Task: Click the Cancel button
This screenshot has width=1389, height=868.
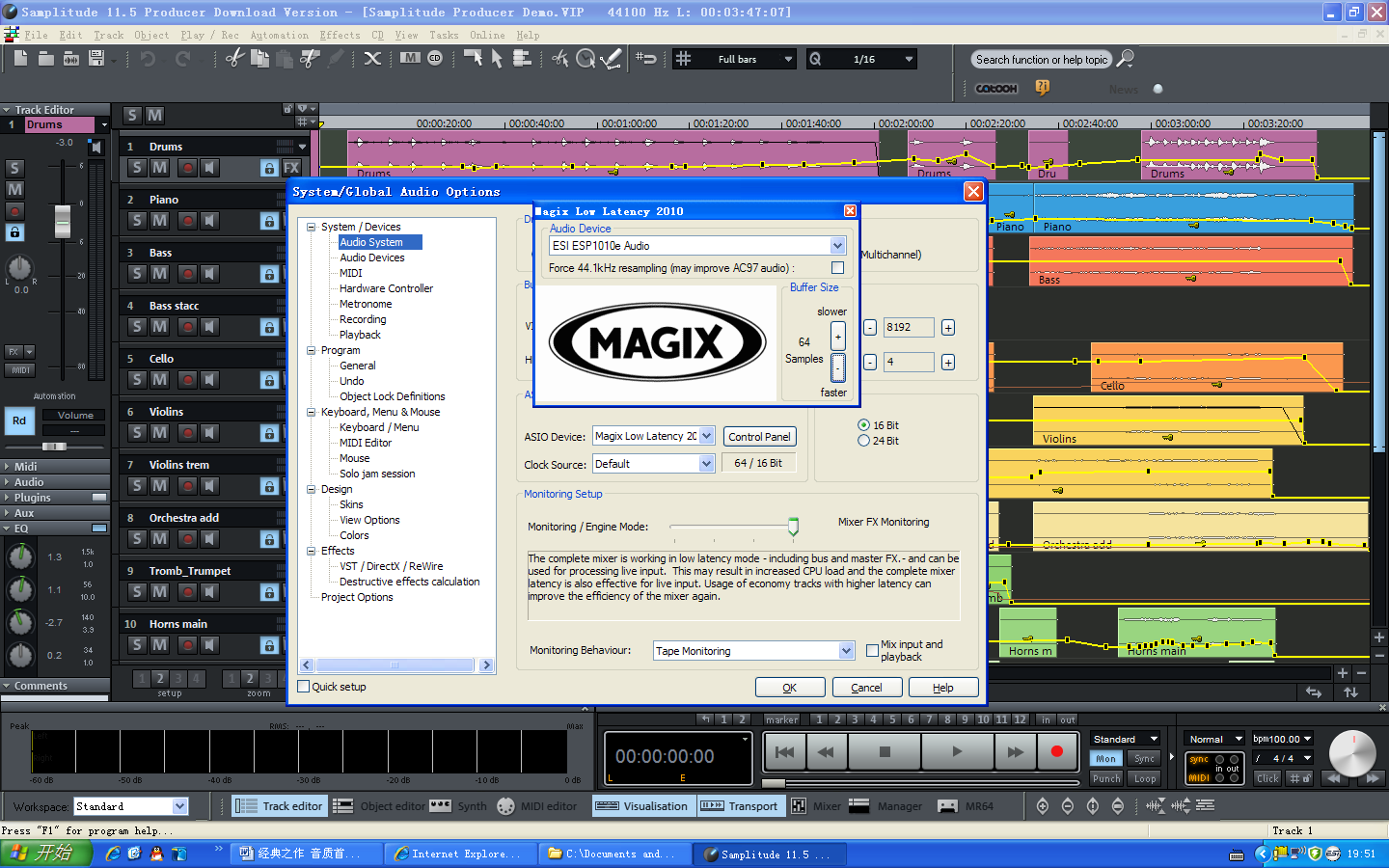Action: tap(866, 688)
